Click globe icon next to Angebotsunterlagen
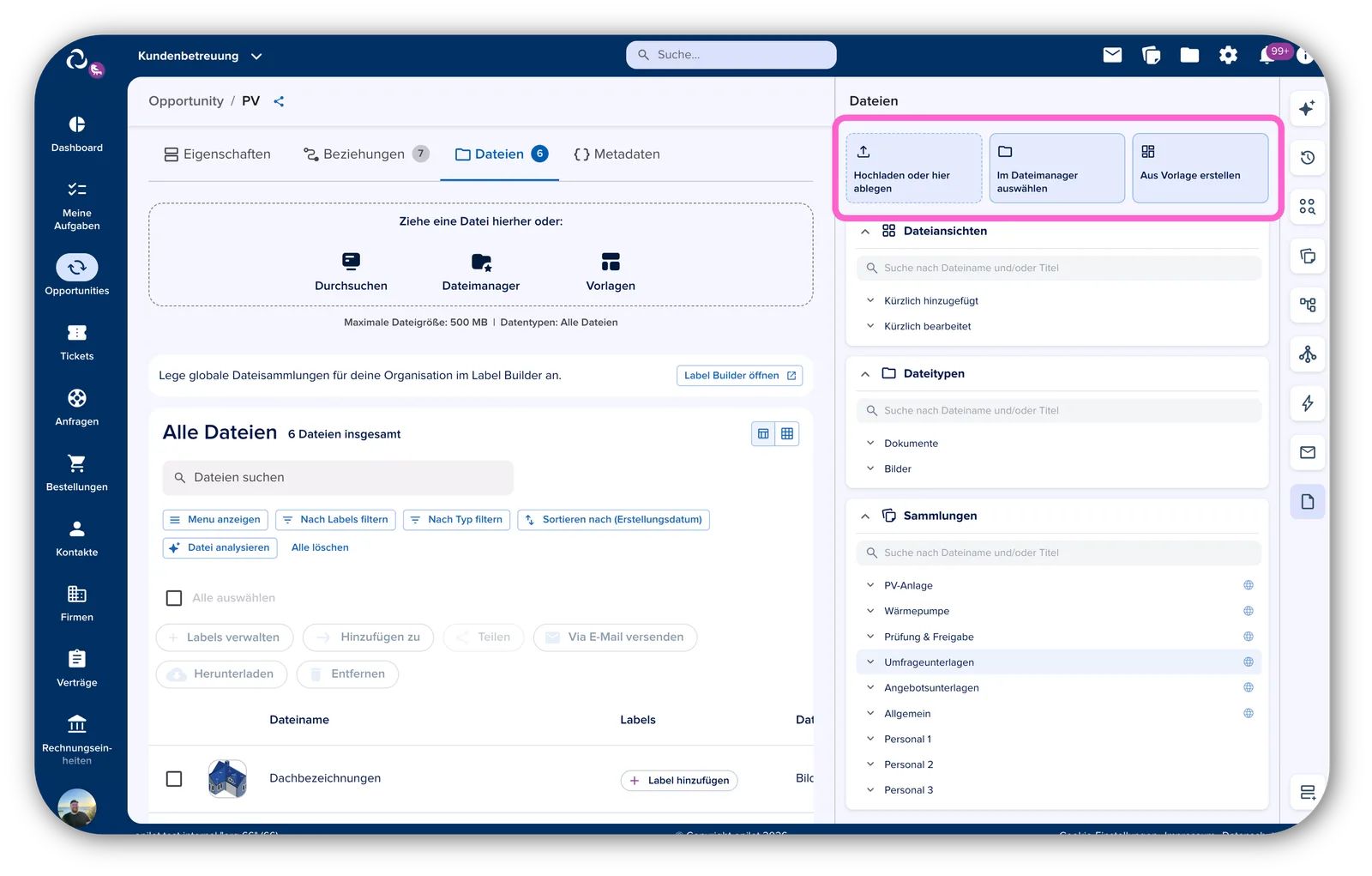 1249,687
